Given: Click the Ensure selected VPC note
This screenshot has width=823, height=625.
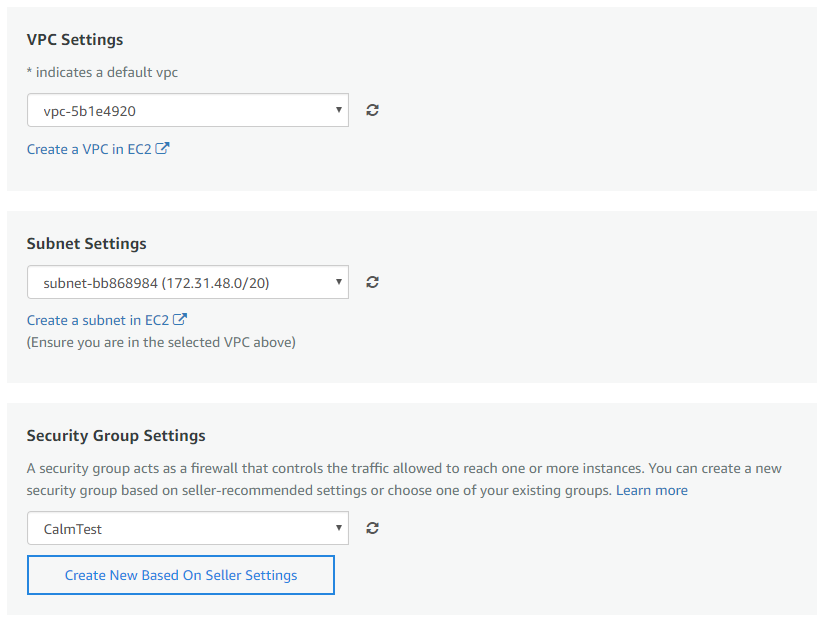Looking at the screenshot, I should pos(161,343).
